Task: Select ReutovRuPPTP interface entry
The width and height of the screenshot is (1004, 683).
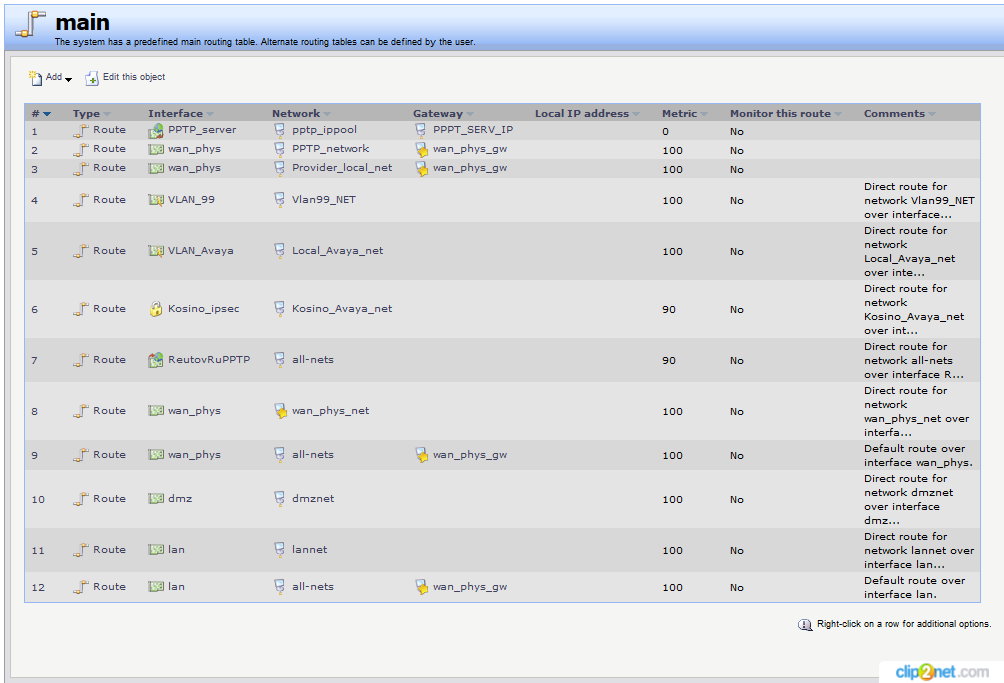Action: (x=209, y=359)
